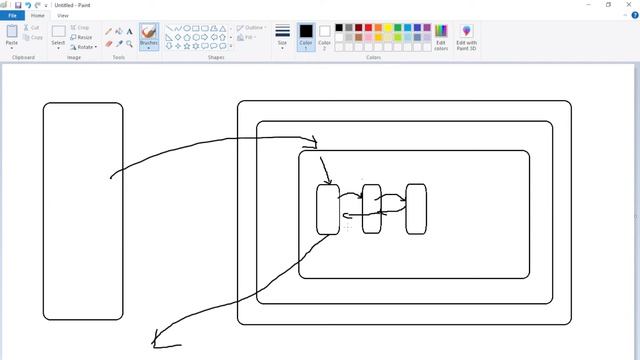
Task: Select the Curve shape
Action: point(178,28)
